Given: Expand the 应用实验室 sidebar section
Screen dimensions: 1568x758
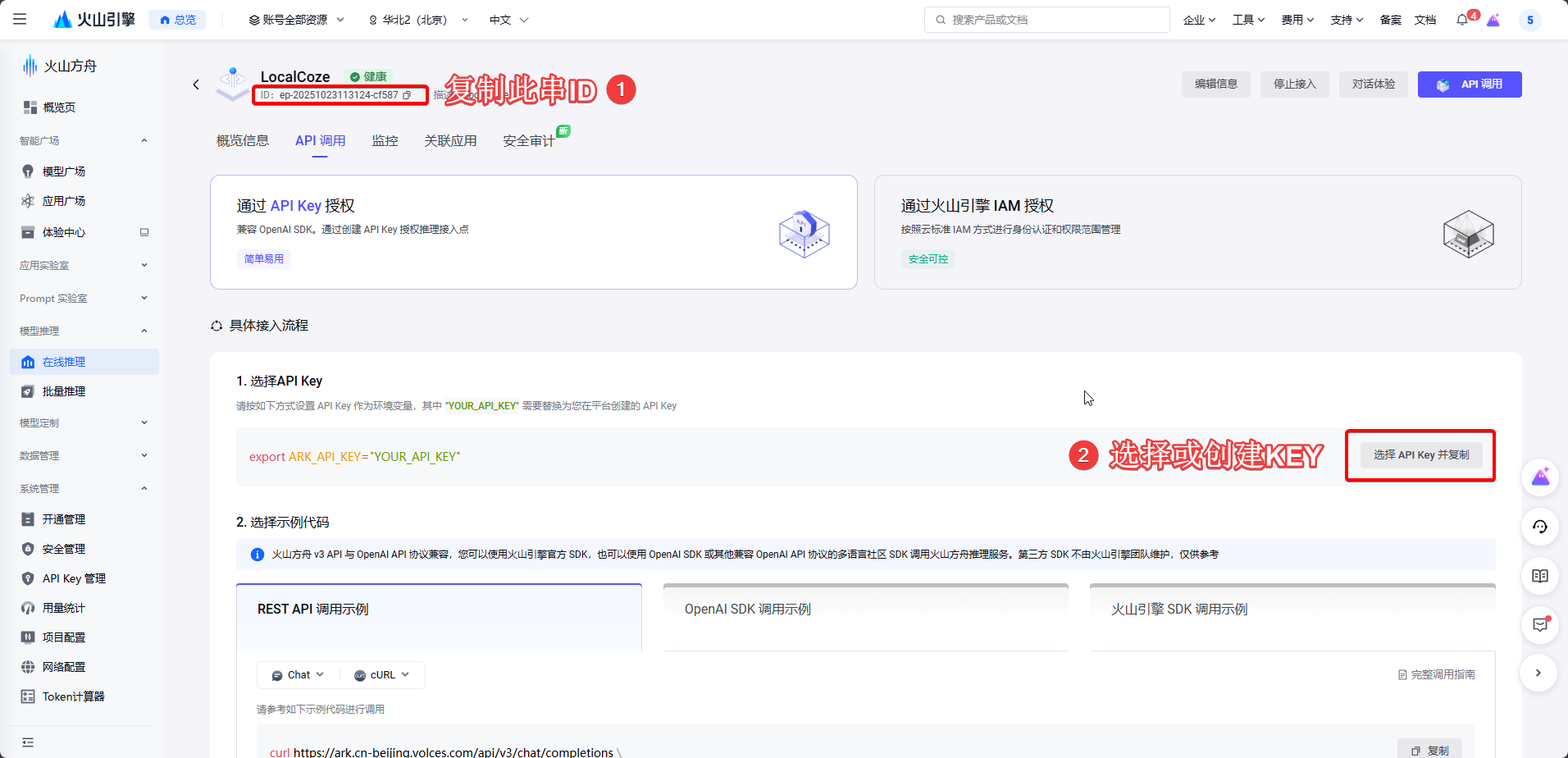Looking at the screenshot, I should coord(82,265).
